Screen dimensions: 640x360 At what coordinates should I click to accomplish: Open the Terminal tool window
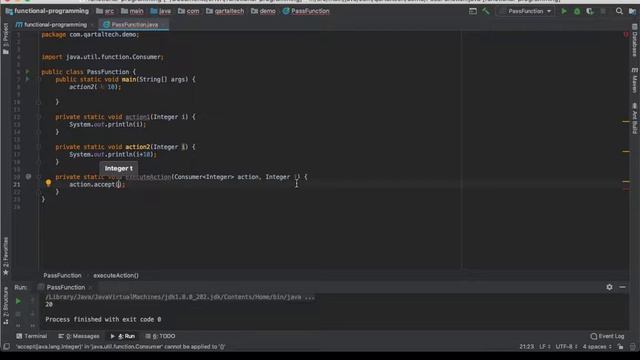coord(32,336)
